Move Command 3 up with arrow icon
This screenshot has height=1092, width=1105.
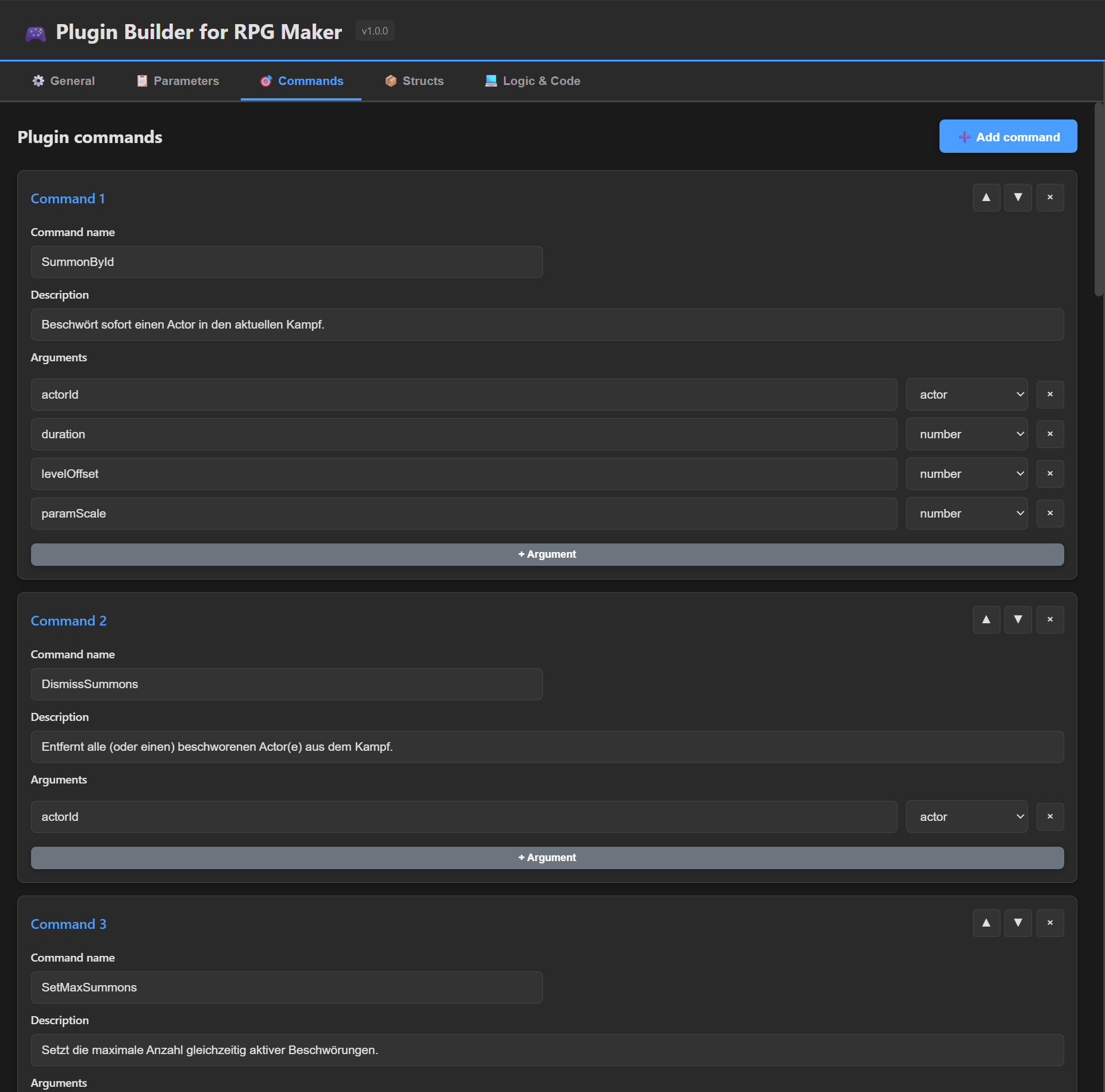pos(986,923)
